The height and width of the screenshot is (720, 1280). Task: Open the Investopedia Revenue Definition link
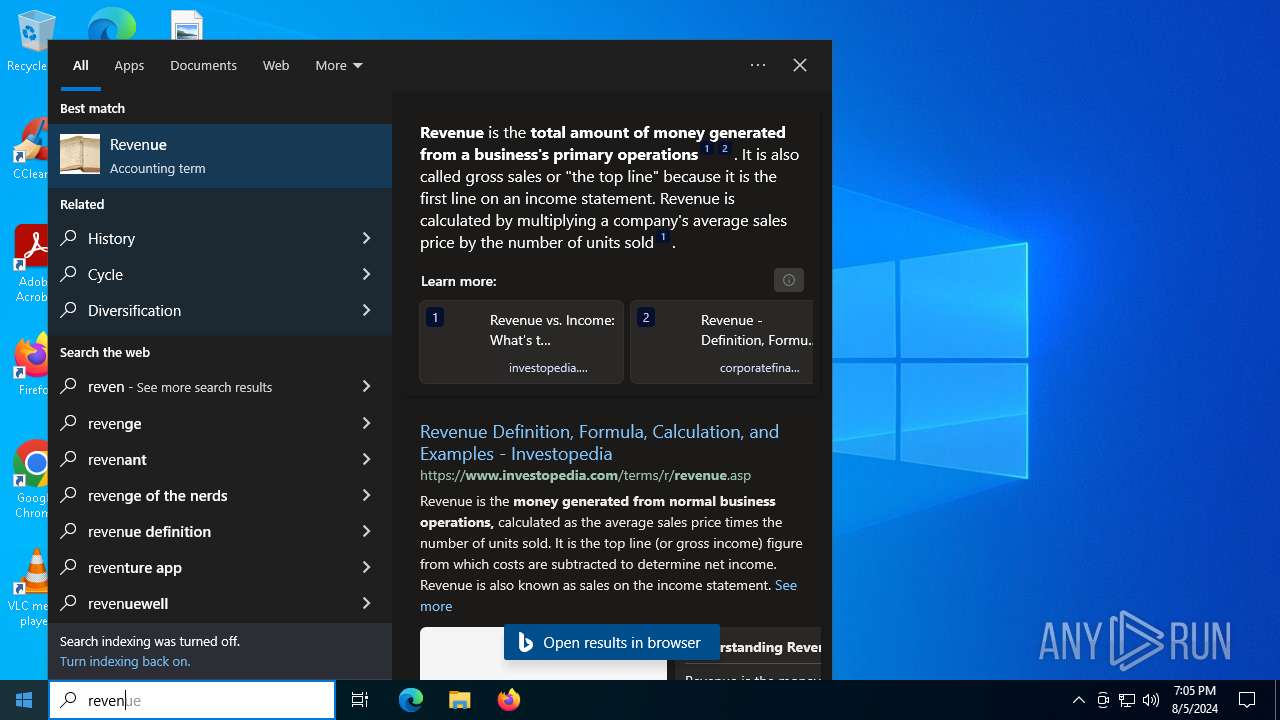point(599,442)
